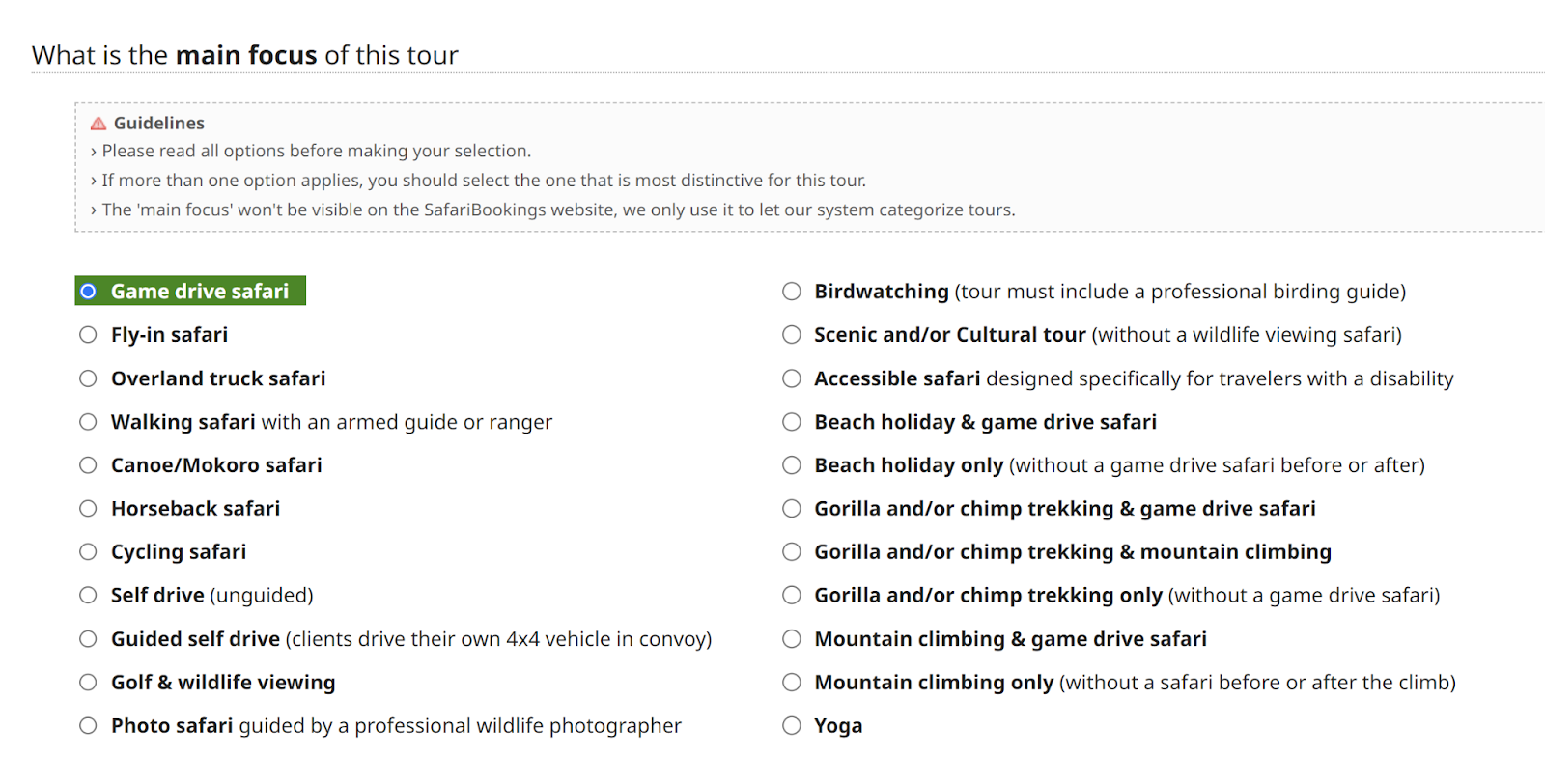The width and height of the screenshot is (1545, 784).
Task: Select the Fly-in safari radio option
Action: (88, 335)
